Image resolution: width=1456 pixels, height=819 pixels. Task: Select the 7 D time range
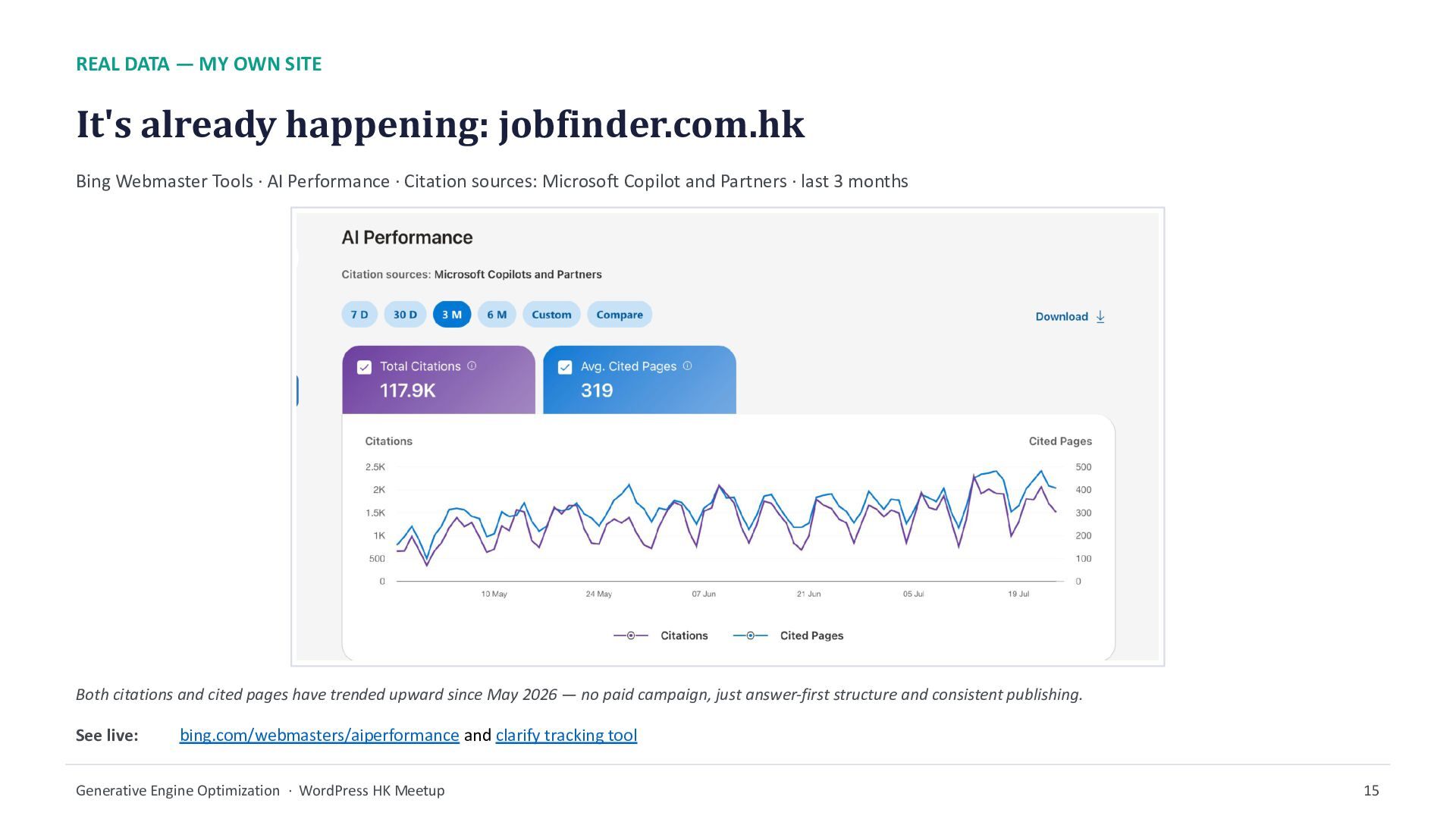pyautogui.click(x=359, y=315)
